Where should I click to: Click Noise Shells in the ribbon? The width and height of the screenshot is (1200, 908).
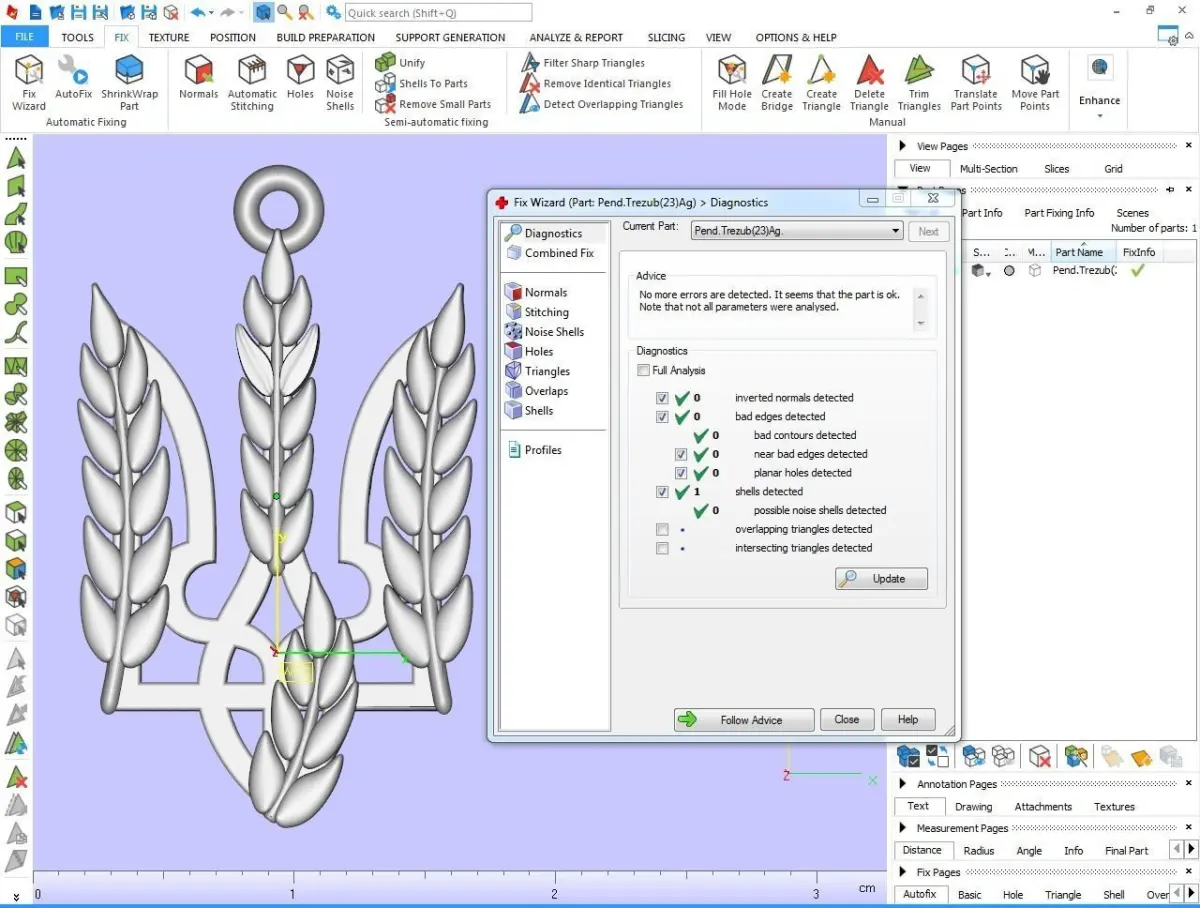(x=340, y=83)
